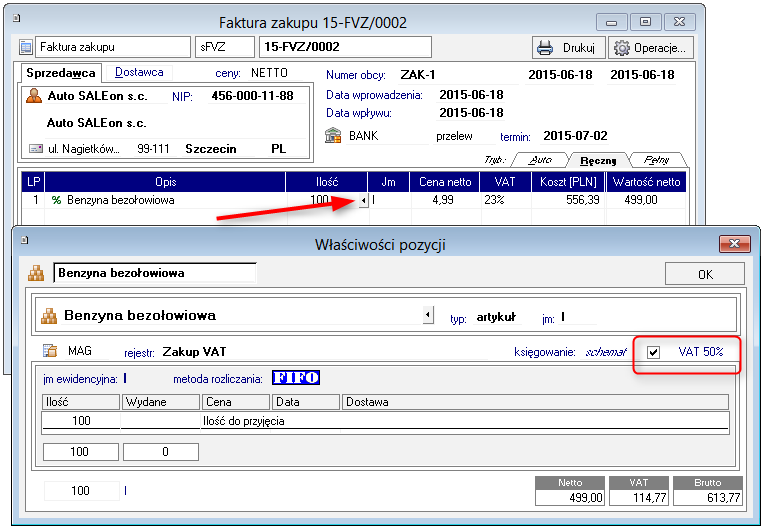The height and width of the screenshot is (527, 762).
Task: Select the Pełny mode tab
Action: coord(656,160)
